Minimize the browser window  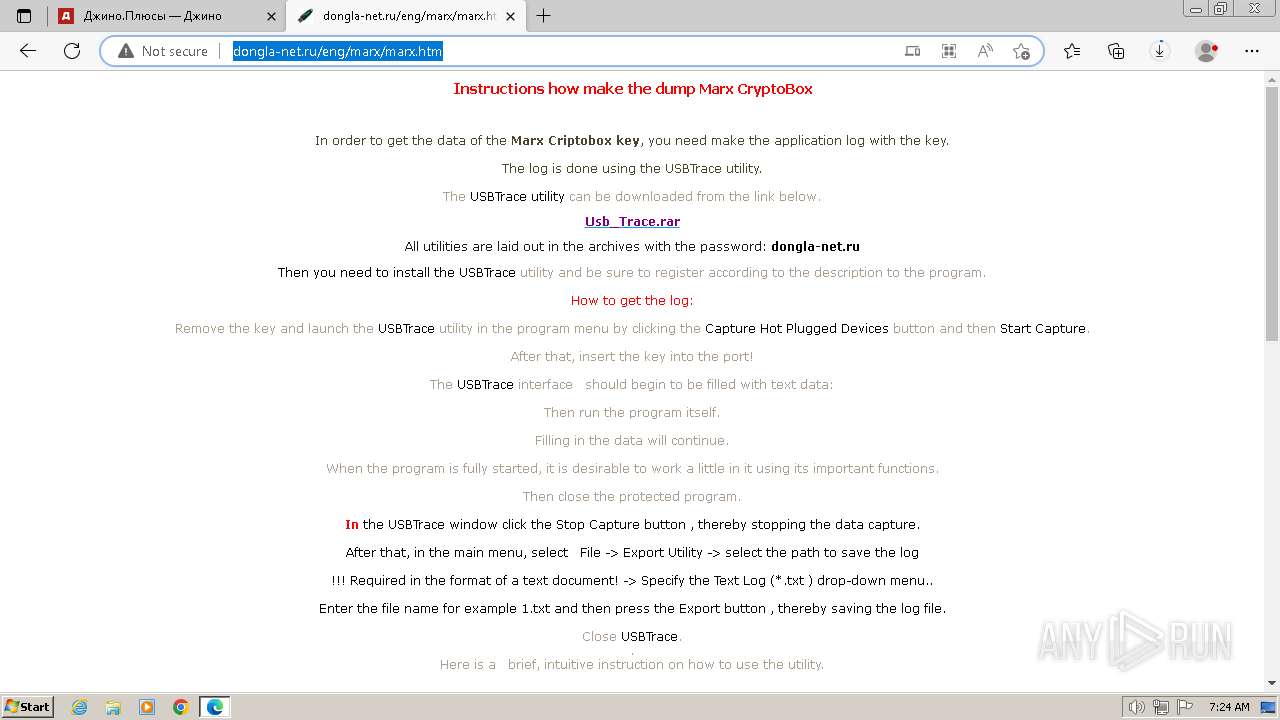(1197, 8)
